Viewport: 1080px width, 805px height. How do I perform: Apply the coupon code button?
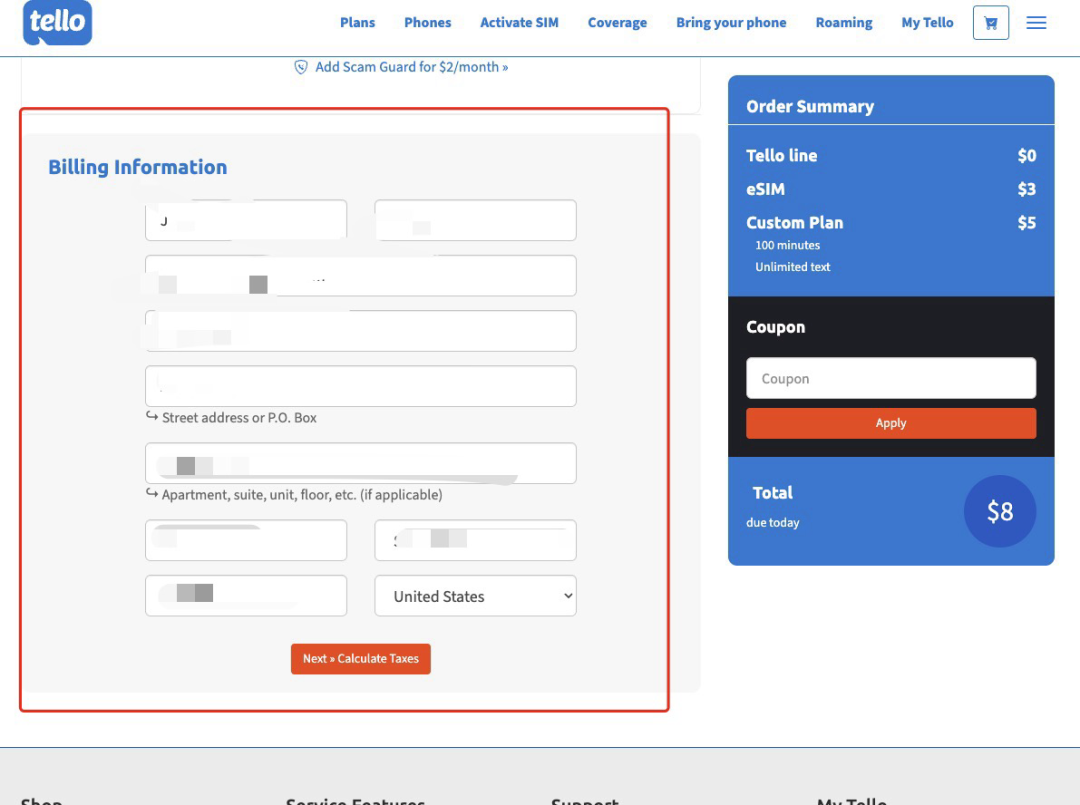tap(891, 423)
